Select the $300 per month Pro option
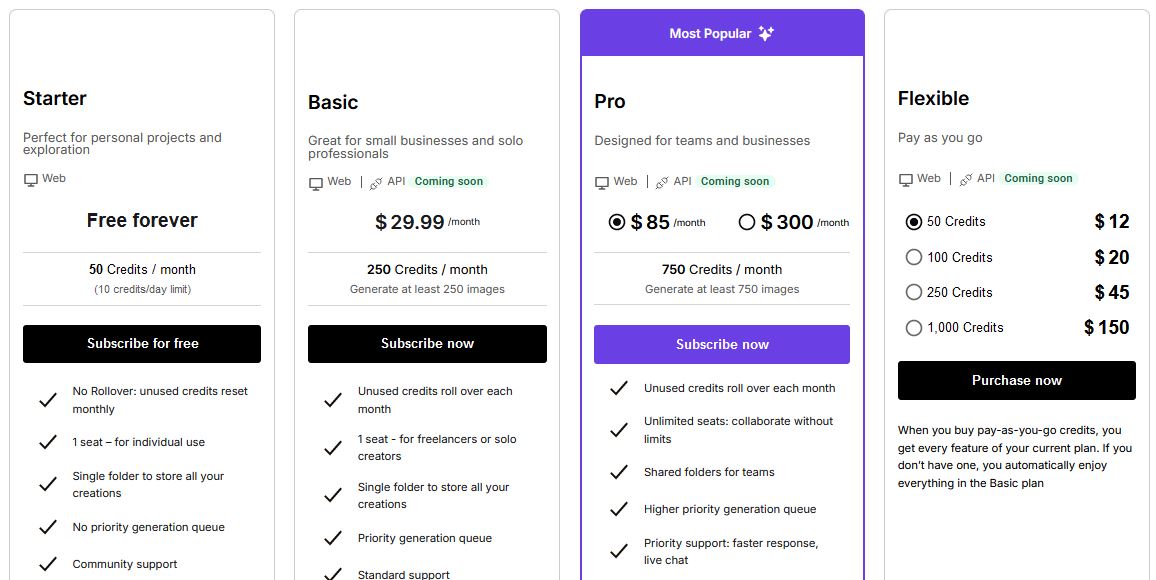This screenshot has width=1156, height=580. (747, 222)
